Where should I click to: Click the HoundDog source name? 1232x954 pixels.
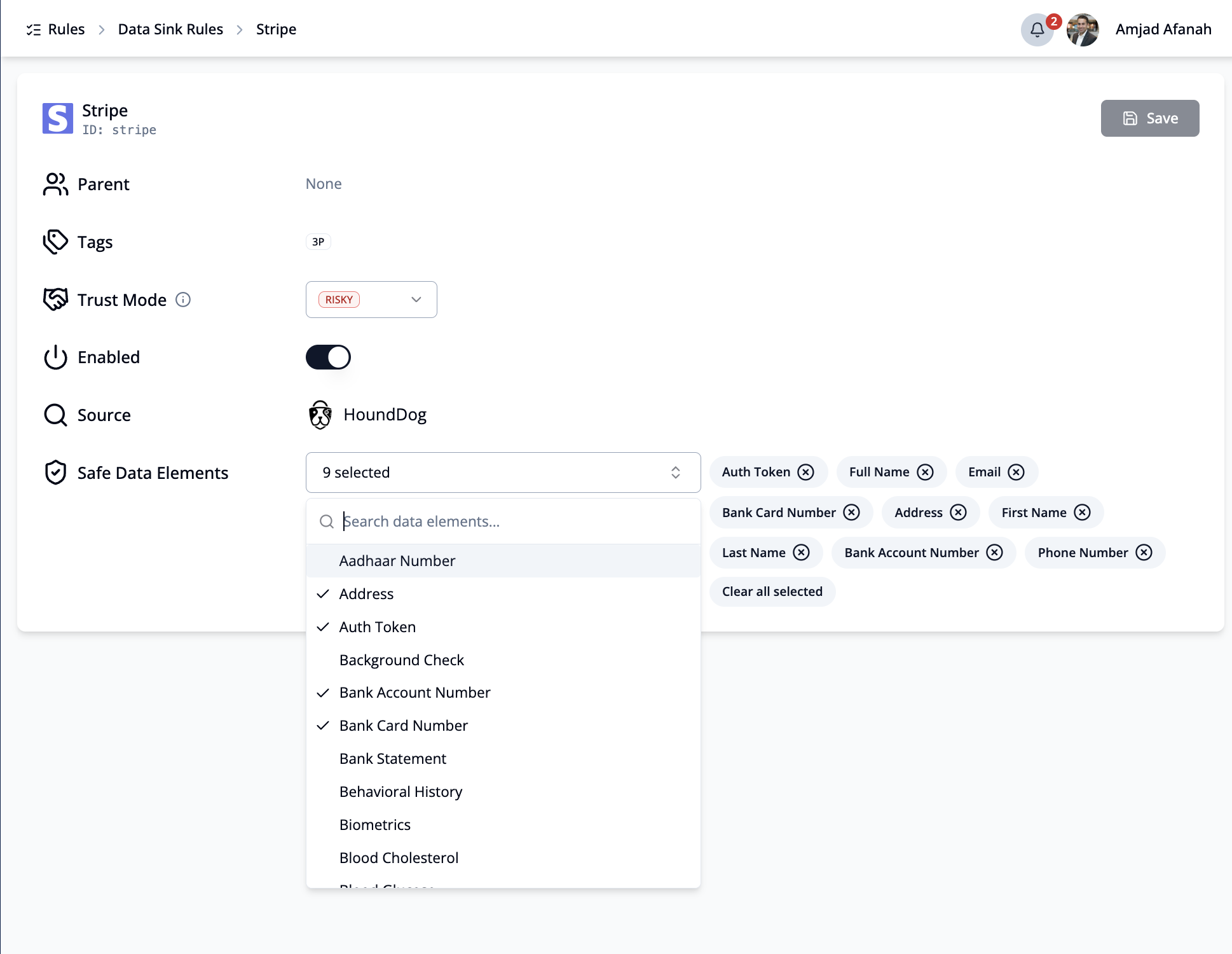385,415
